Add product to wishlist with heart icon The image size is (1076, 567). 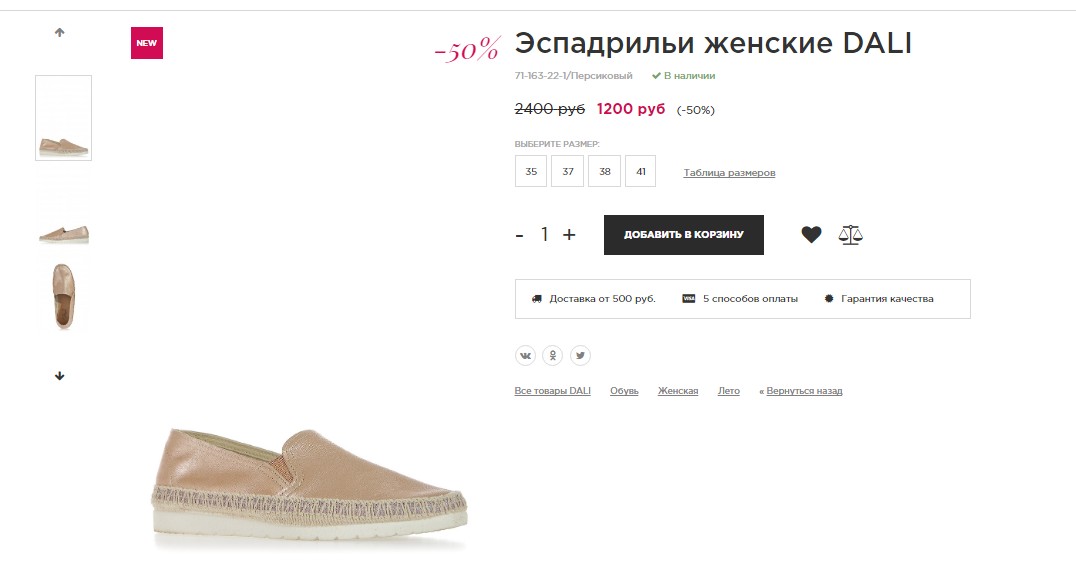(811, 235)
